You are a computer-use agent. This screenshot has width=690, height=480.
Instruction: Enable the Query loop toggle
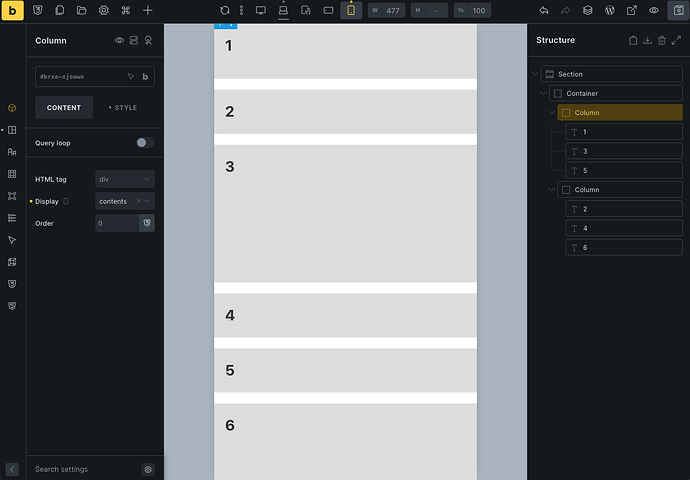[x=145, y=143]
